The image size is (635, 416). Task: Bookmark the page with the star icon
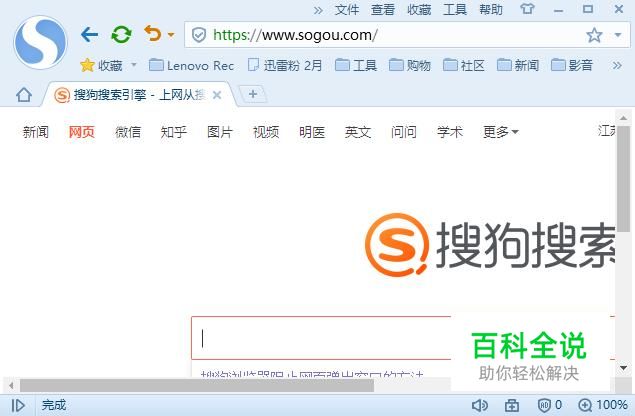594,35
